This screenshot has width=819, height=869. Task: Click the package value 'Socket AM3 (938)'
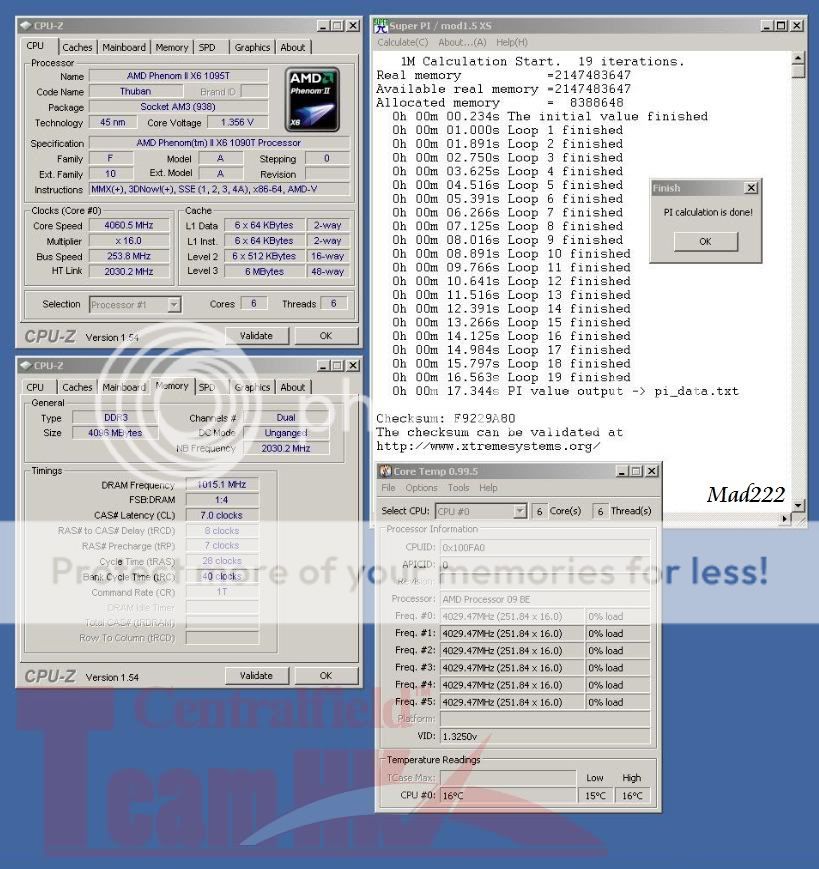[178, 107]
